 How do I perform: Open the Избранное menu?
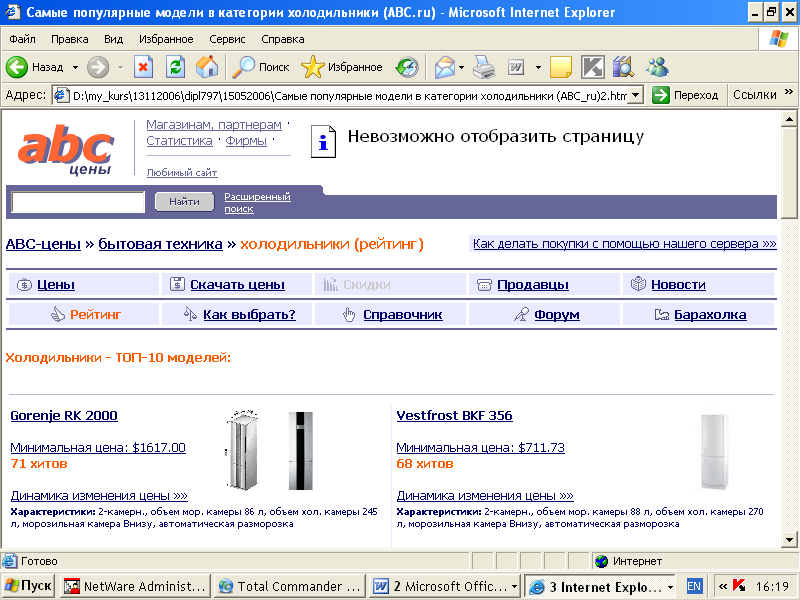[x=166, y=39]
